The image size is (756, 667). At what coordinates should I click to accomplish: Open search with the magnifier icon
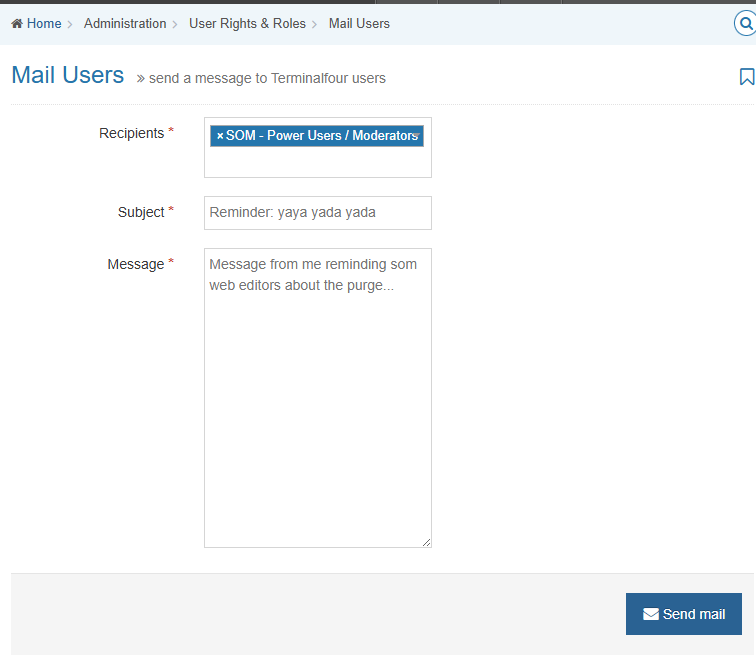[745, 23]
